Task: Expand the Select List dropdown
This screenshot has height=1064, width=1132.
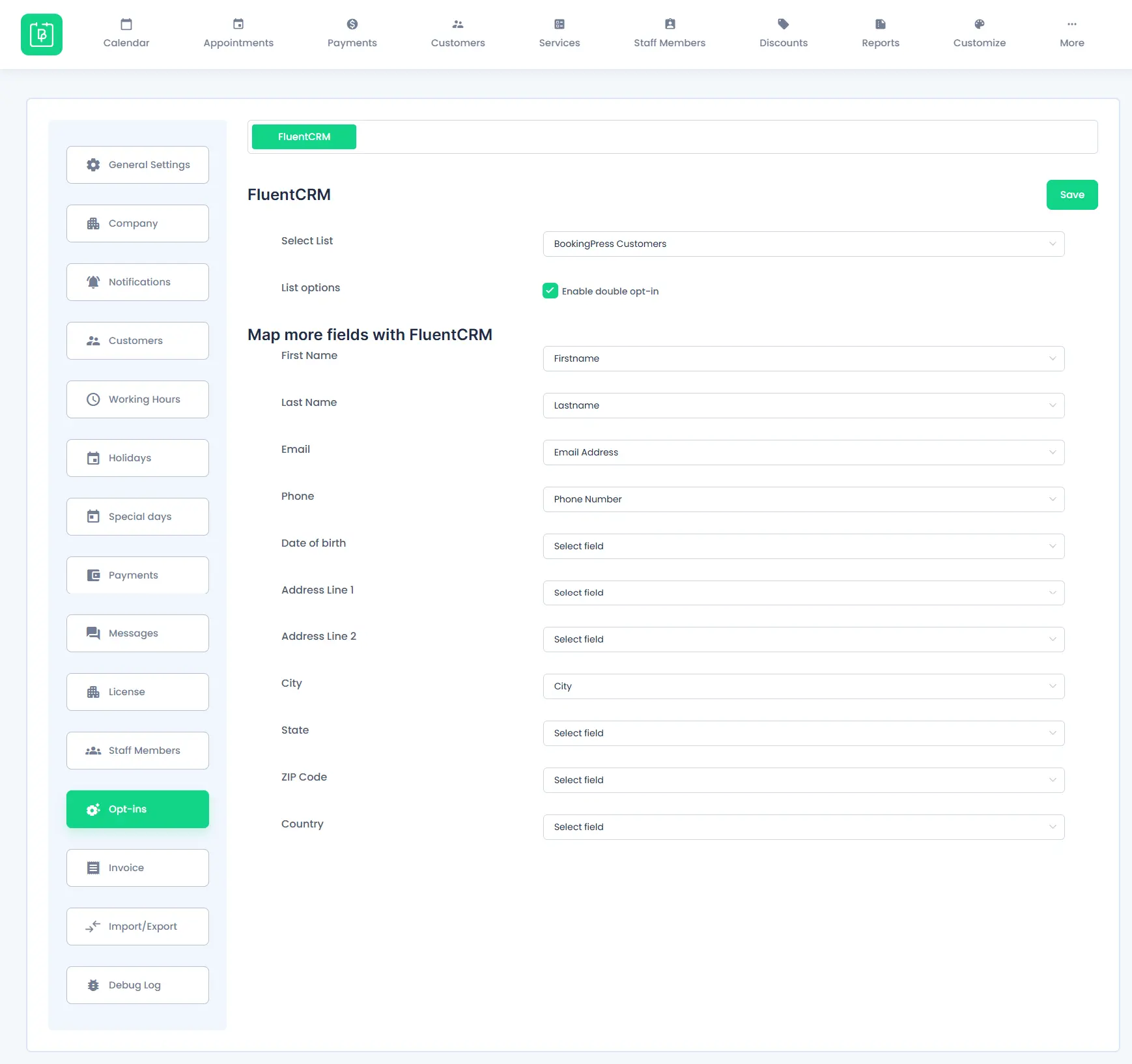Action: click(803, 244)
